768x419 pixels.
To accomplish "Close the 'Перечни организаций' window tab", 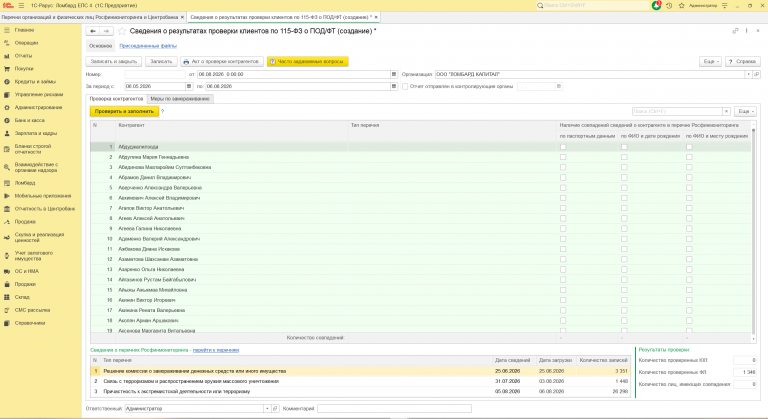I will pos(182,17).
